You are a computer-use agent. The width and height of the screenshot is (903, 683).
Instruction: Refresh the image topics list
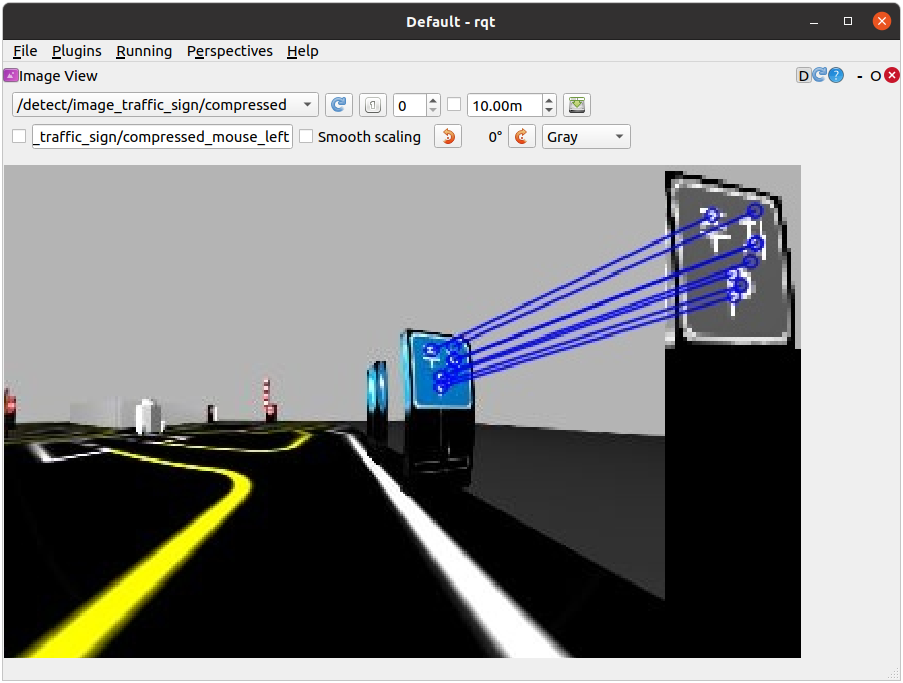[339, 105]
